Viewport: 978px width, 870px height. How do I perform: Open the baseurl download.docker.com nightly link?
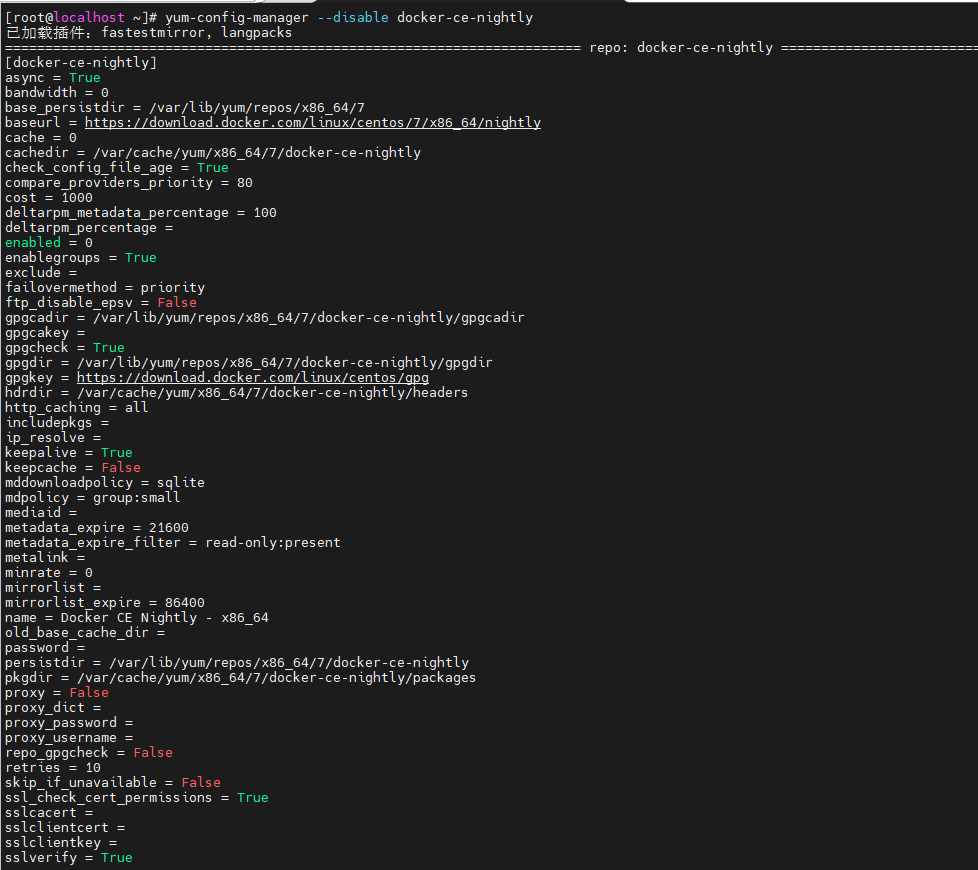[x=312, y=123]
